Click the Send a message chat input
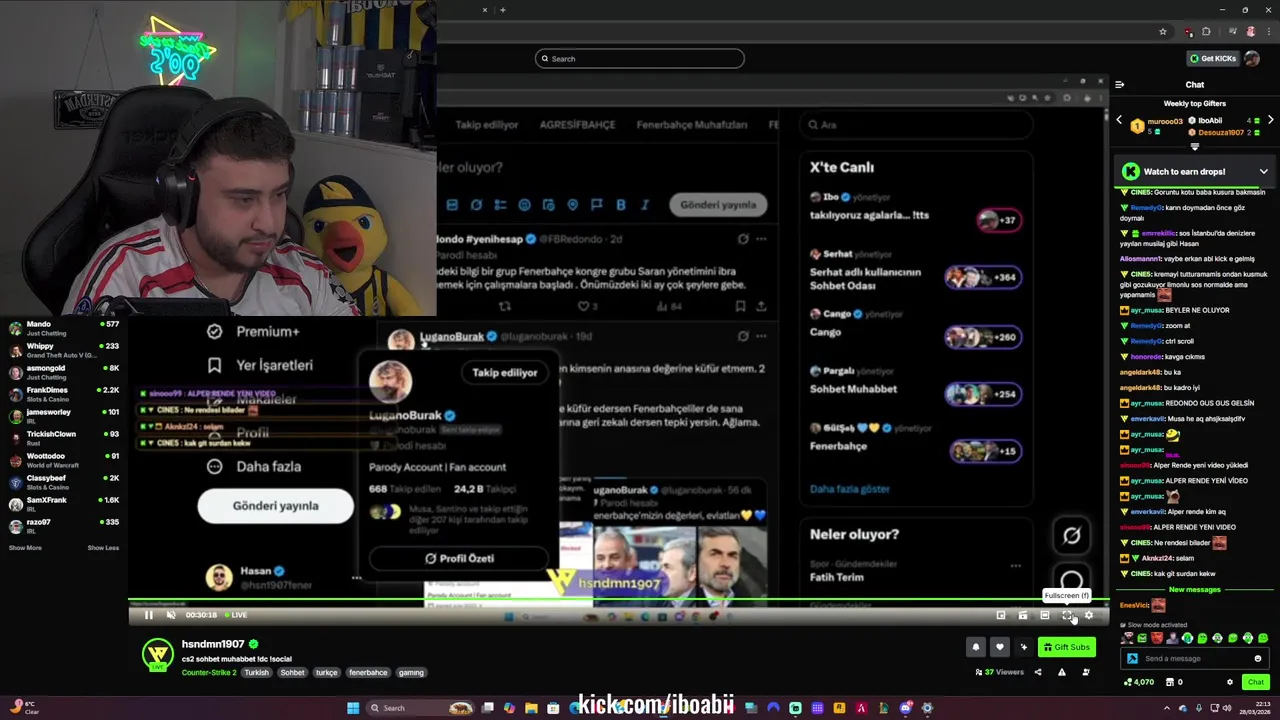This screenshot has height=720, width=1280. point(1195,658)
